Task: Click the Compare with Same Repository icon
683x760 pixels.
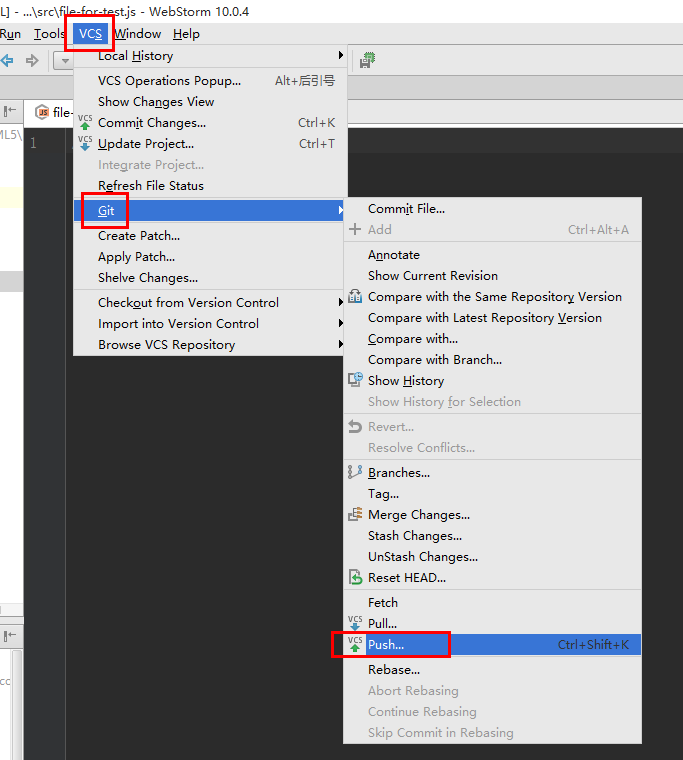Action: tap(355, 296)
